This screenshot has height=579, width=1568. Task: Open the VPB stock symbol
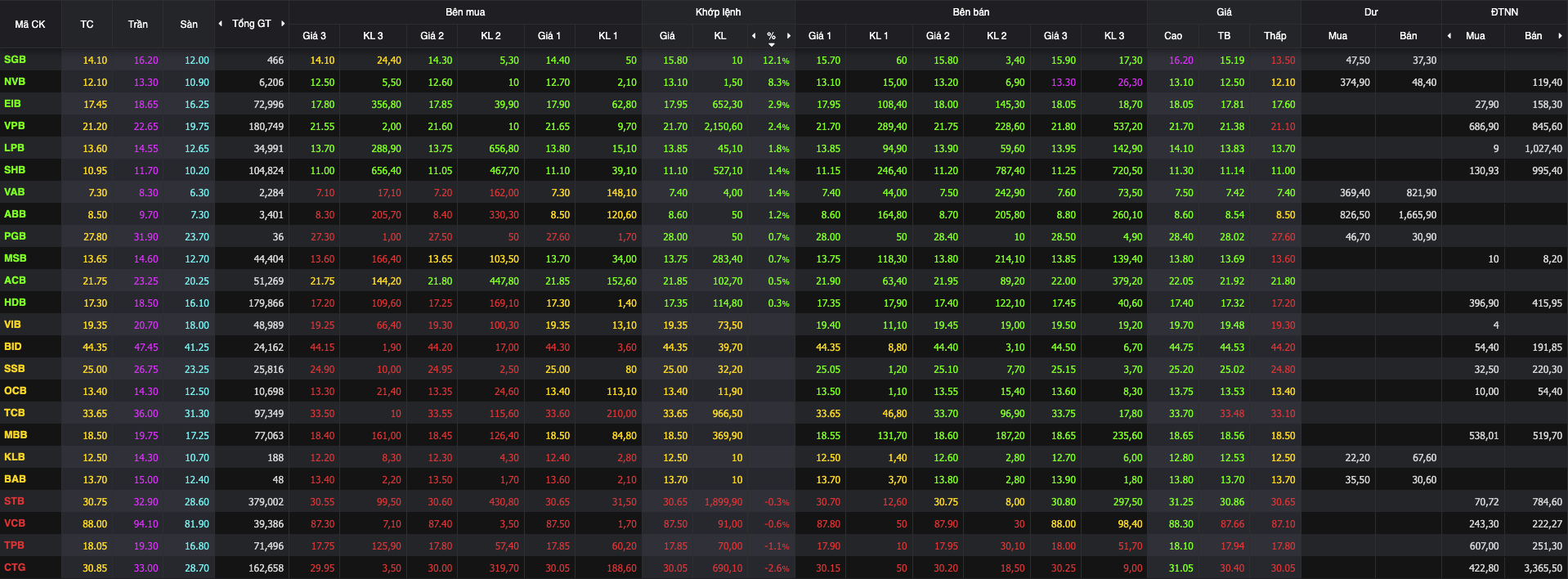tap(15, 126)
